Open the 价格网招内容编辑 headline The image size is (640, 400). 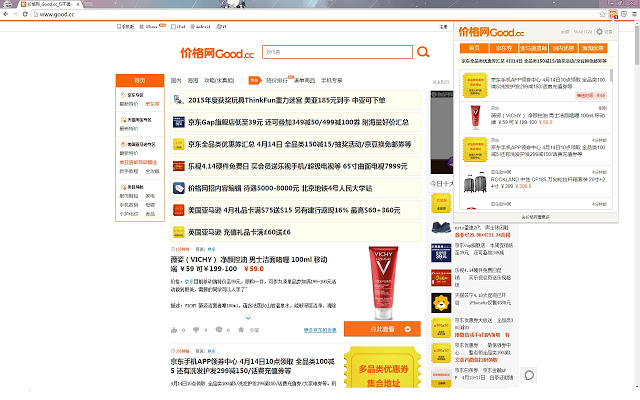[280, 188]
